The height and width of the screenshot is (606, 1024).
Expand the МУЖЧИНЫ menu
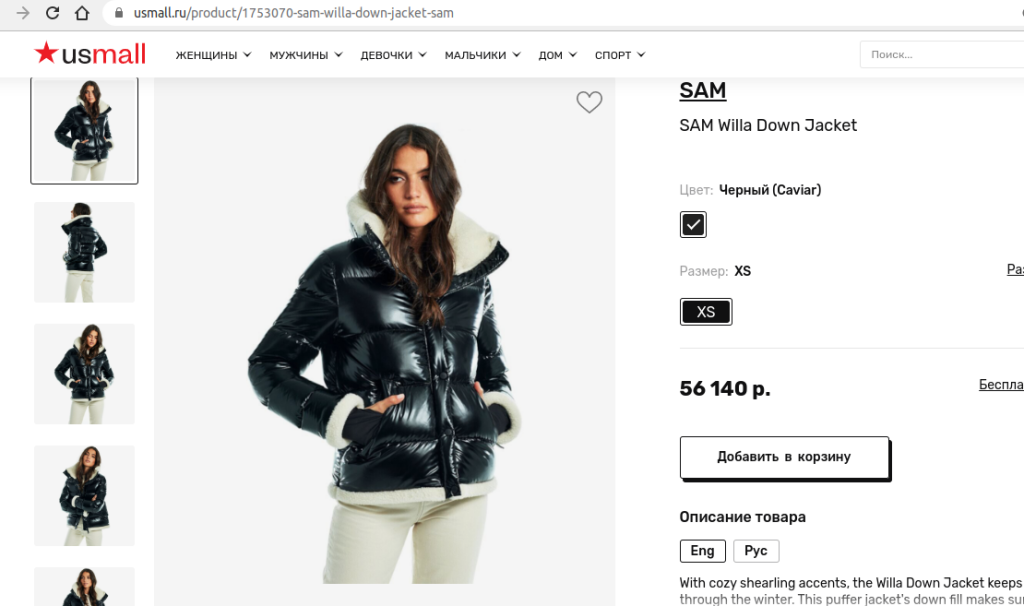pos(305,55)
